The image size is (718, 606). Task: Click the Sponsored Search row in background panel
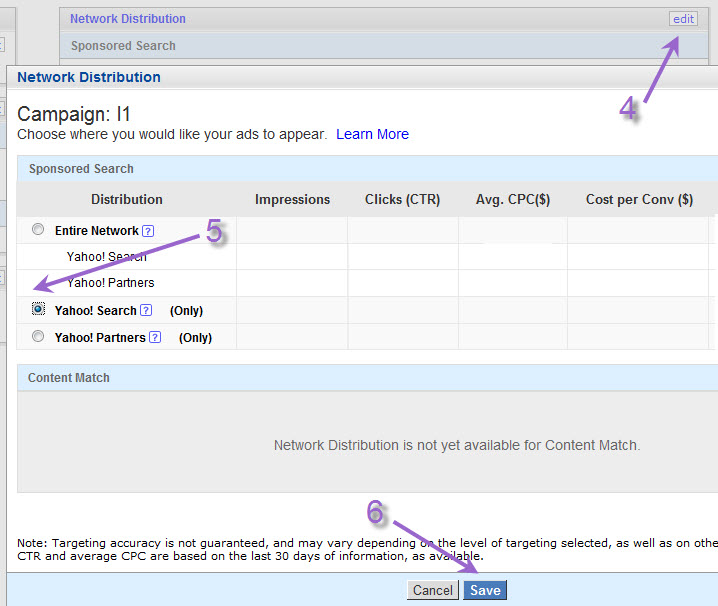[384, 46]
